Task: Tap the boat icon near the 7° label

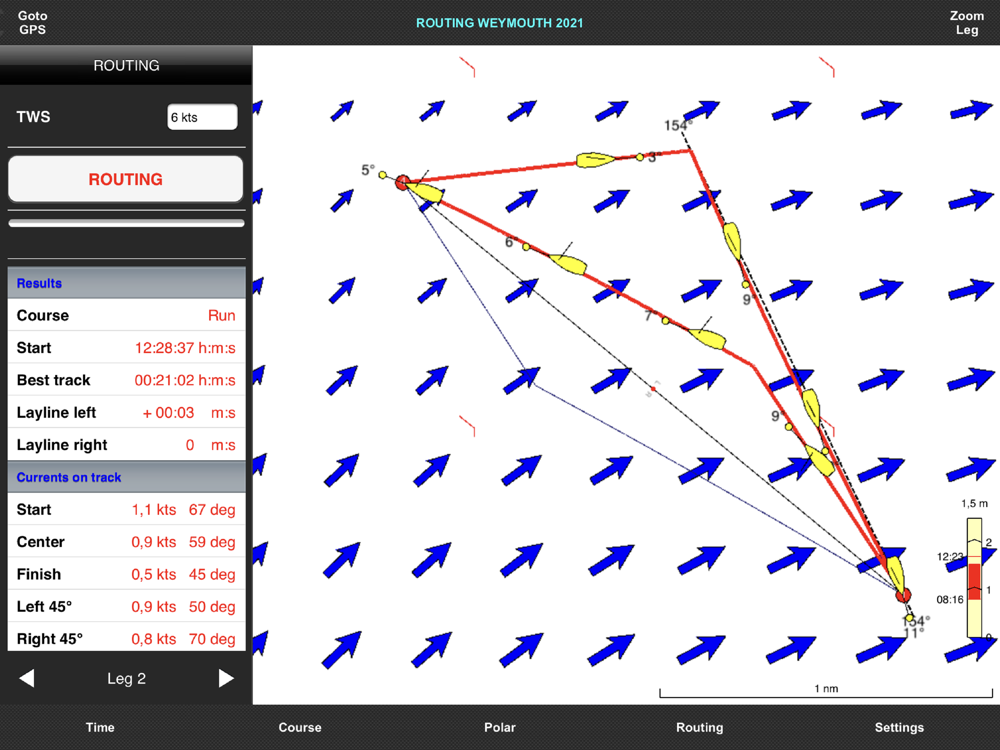Action: [707, 337]
